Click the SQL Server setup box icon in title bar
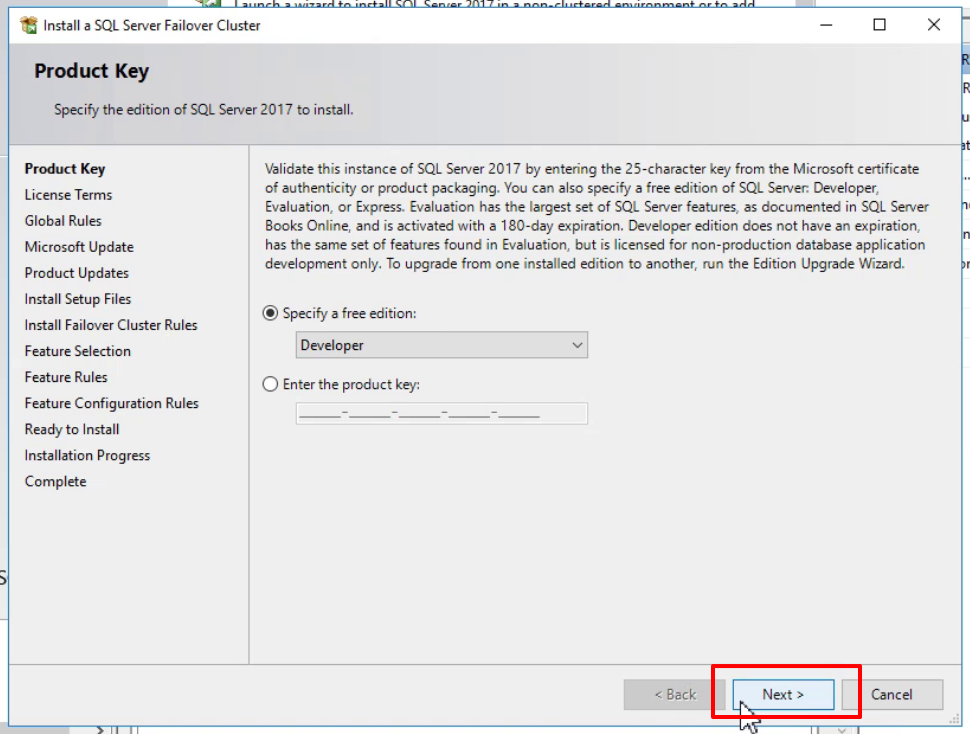 (x=28, y=25)
